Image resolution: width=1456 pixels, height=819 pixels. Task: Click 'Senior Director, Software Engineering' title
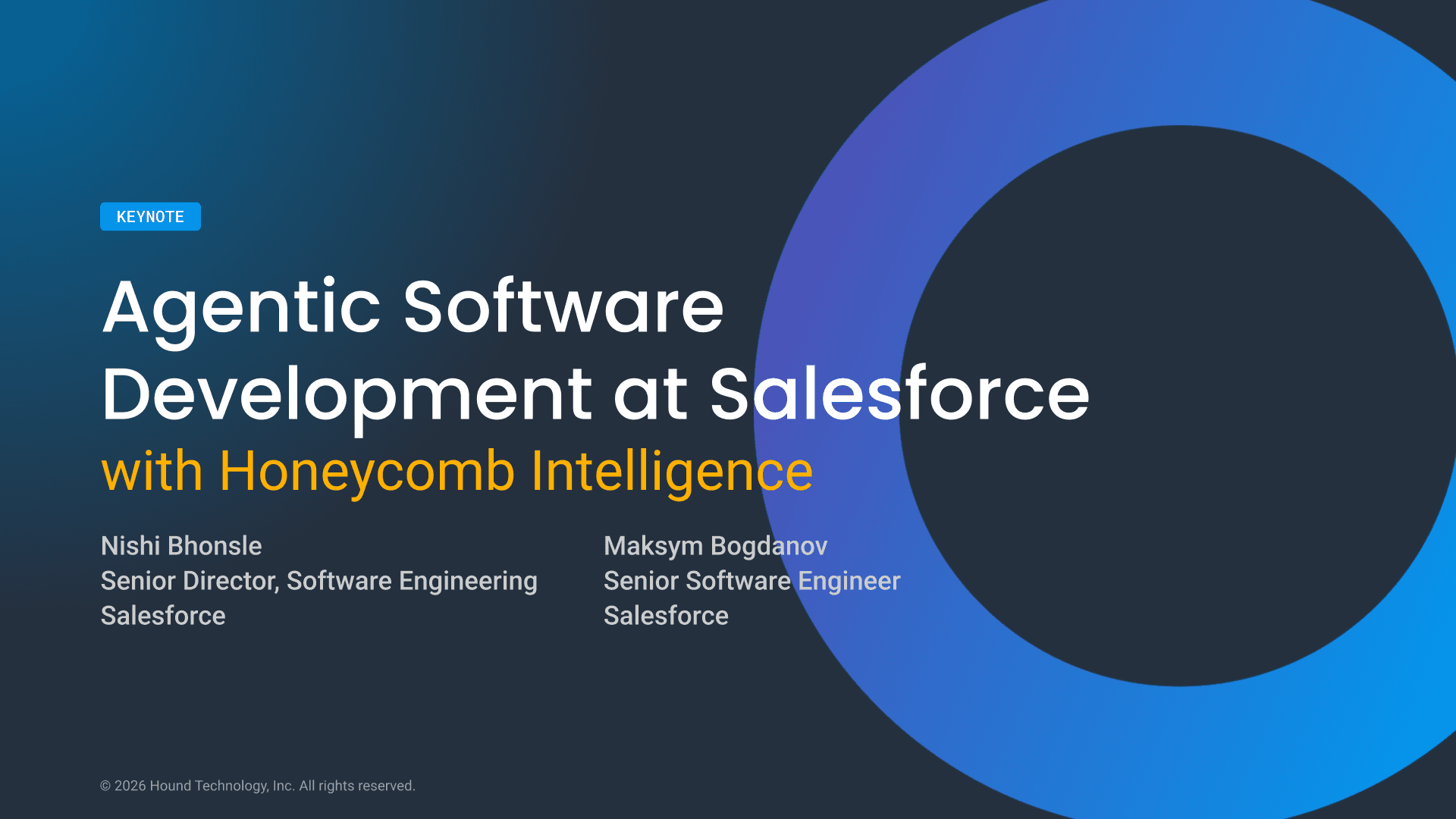tap(319, 582)
